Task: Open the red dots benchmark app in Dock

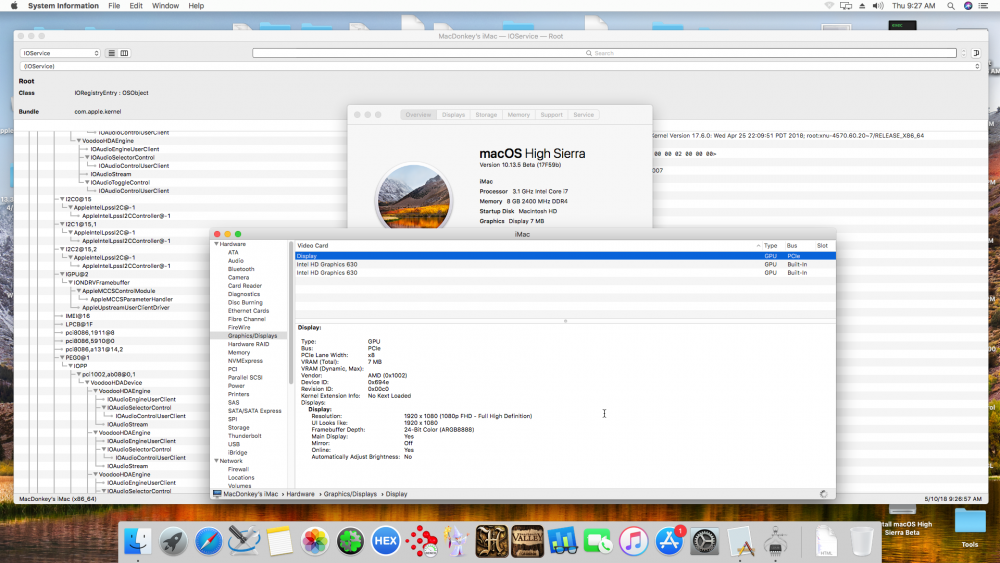Action: pos(421,541)
